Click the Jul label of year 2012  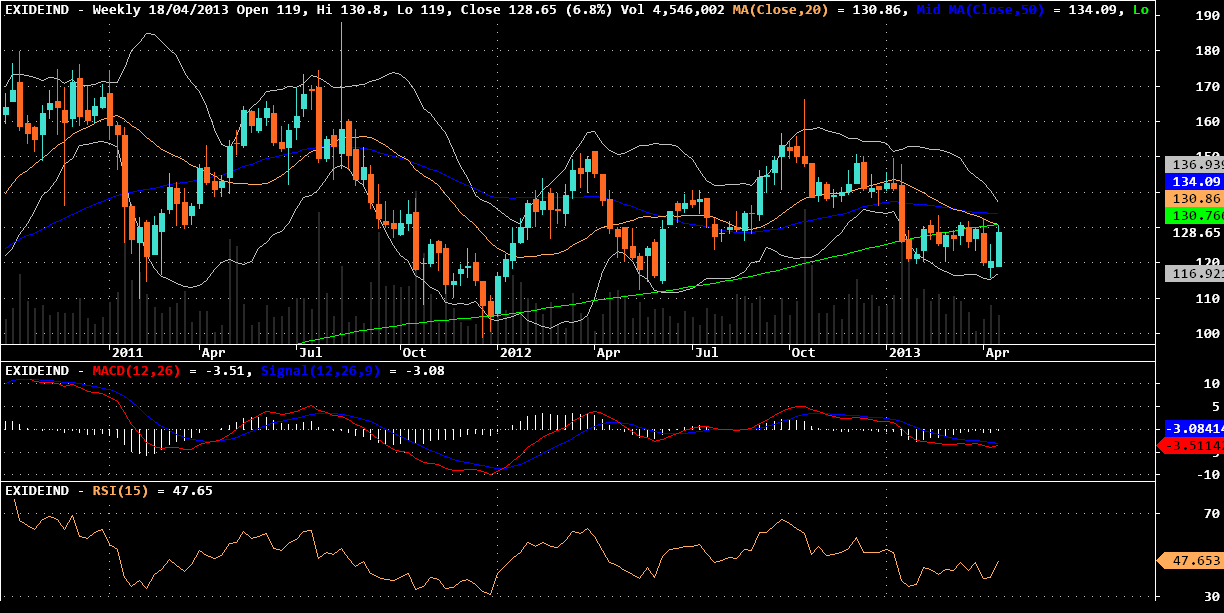(707, 353)
